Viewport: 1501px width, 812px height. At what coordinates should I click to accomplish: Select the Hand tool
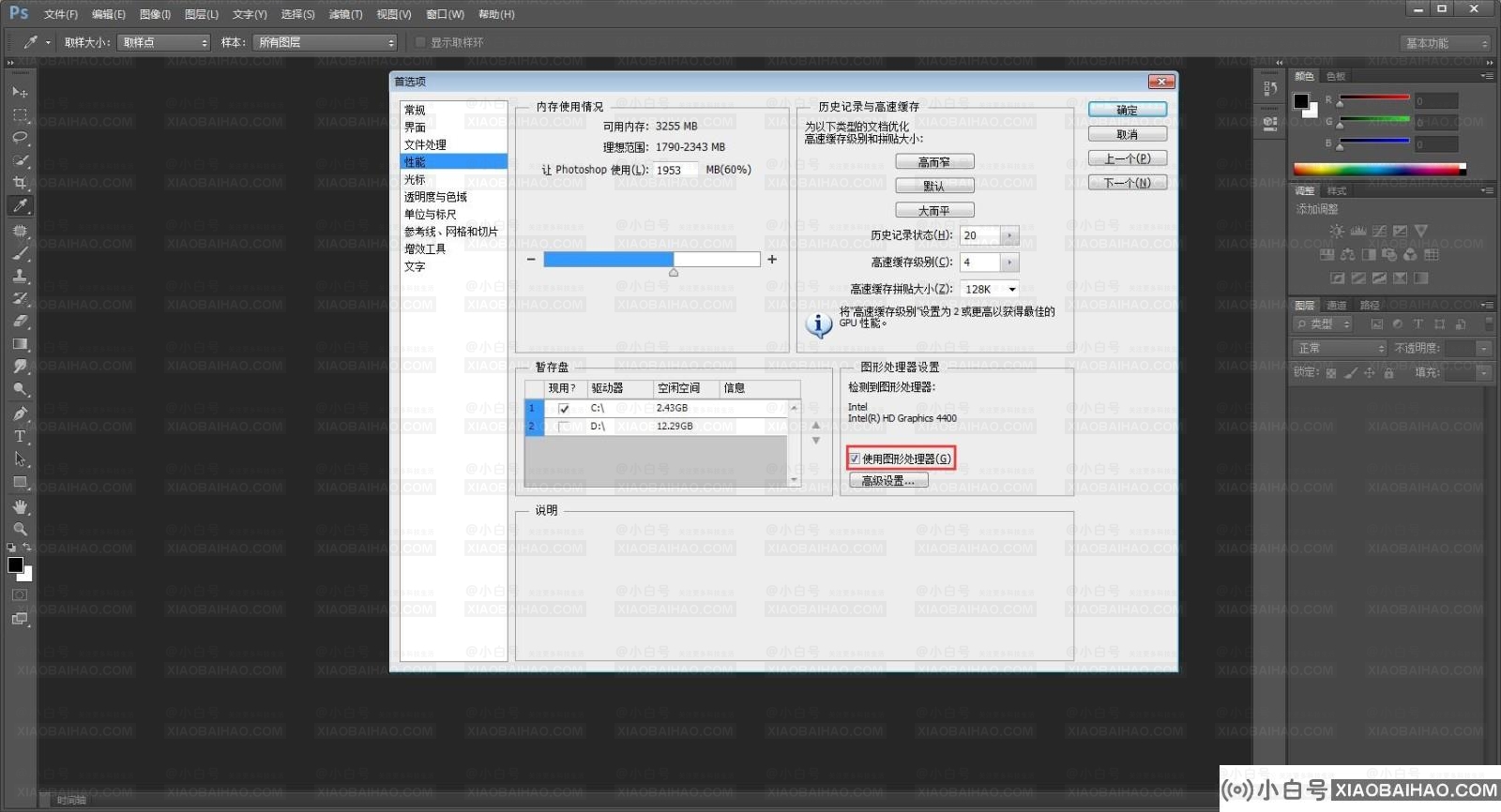coord(20,506)
